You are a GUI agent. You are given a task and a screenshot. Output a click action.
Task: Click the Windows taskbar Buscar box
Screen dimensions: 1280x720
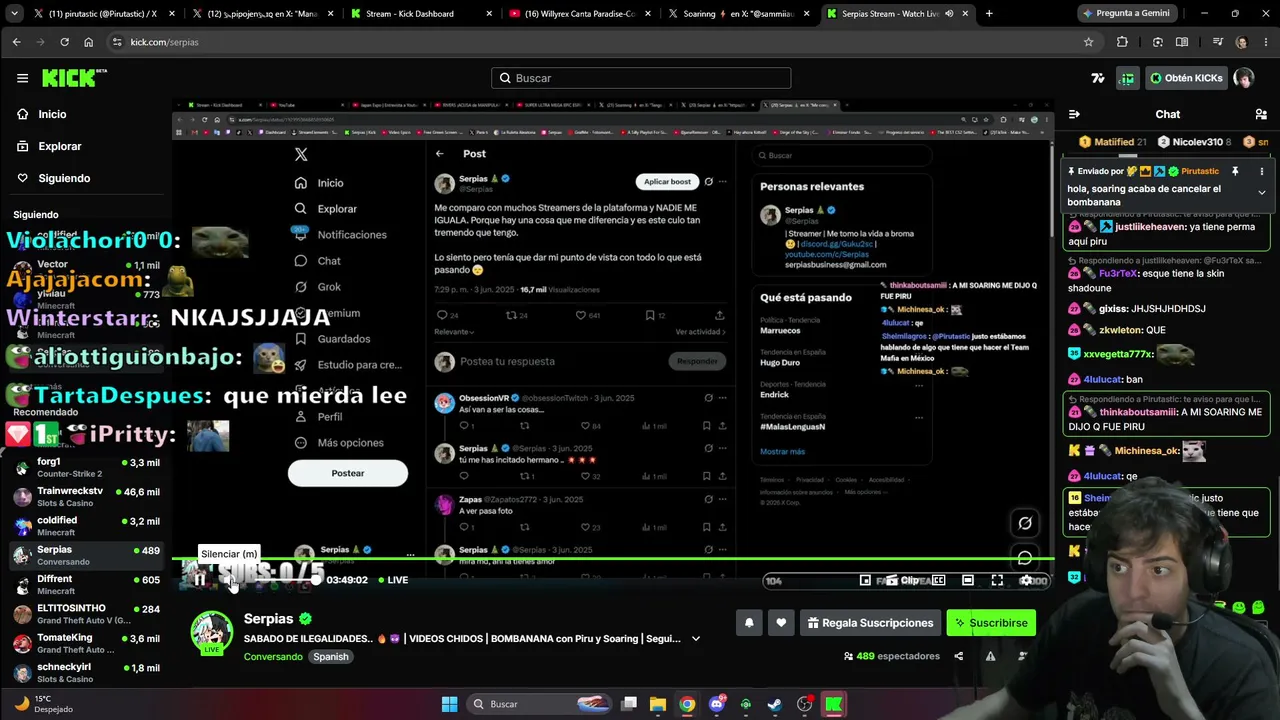(537, 704)
